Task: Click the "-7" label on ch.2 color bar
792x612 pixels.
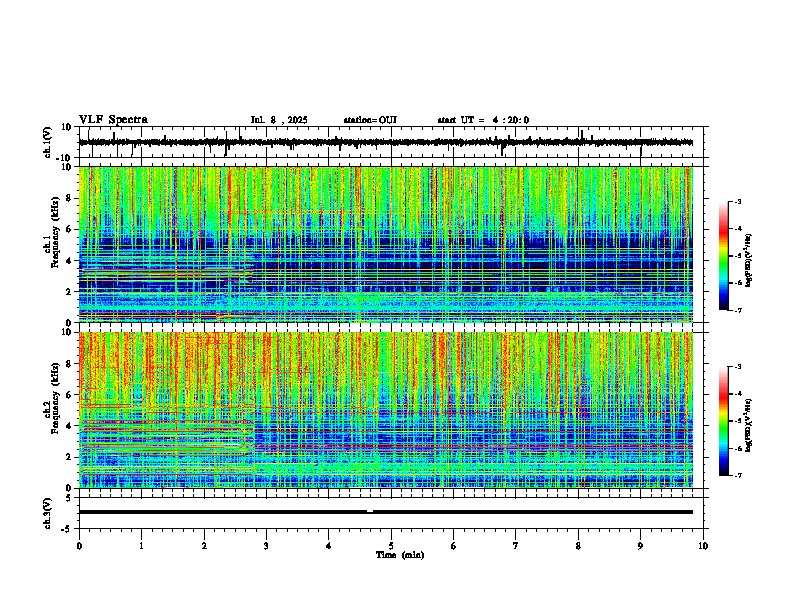Action: [x=737, y=476]
